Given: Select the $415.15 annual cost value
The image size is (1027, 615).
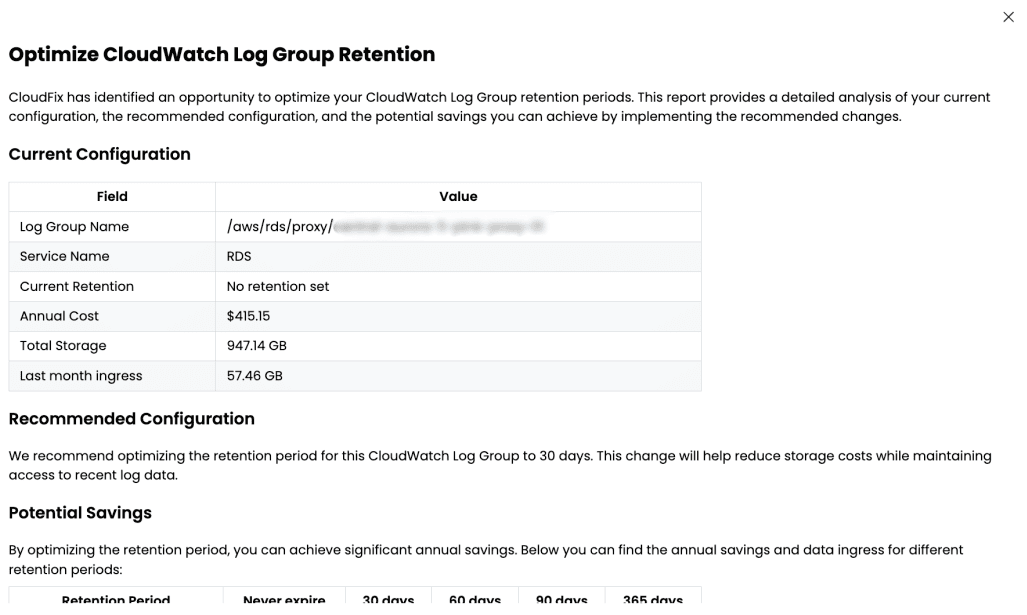Looking at the screenshot, I should click(248, 316).
